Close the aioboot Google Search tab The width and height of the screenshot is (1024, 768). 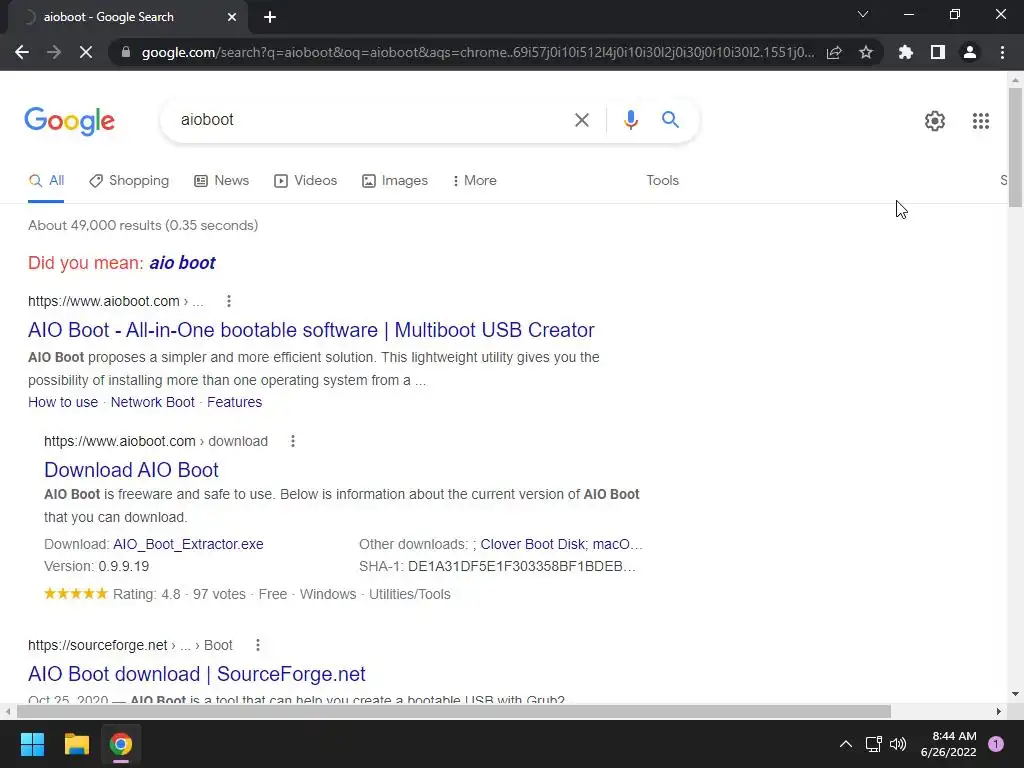(x=232, y=17)
